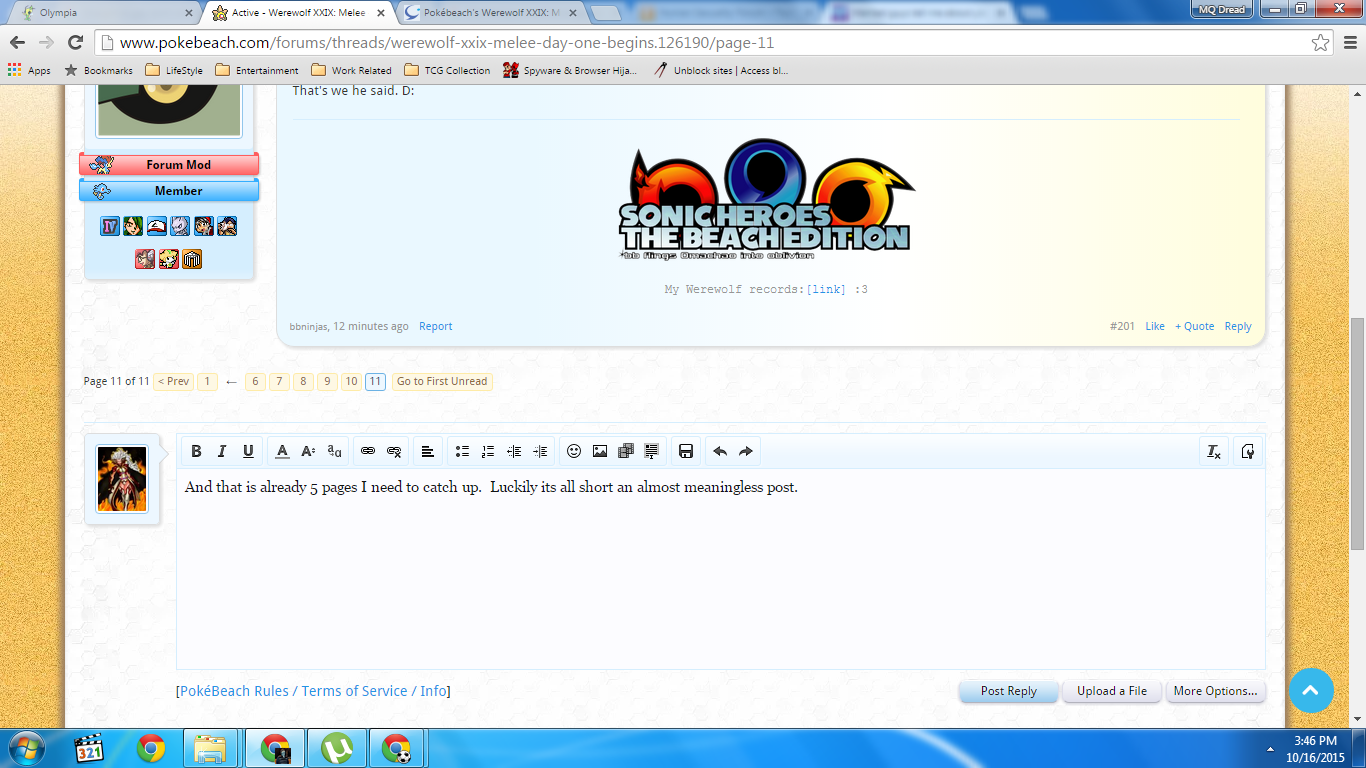Open the font family dropdown
Image resolution: width=1366 pixels, height=768 pixels.
(335, 452)
